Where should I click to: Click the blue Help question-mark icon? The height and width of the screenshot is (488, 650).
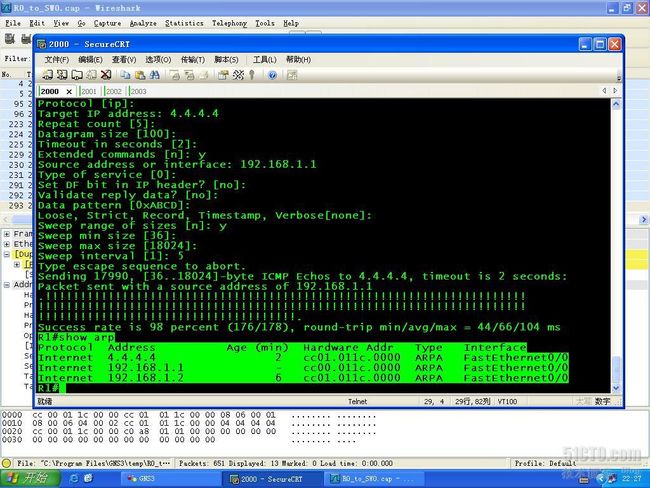272,75
